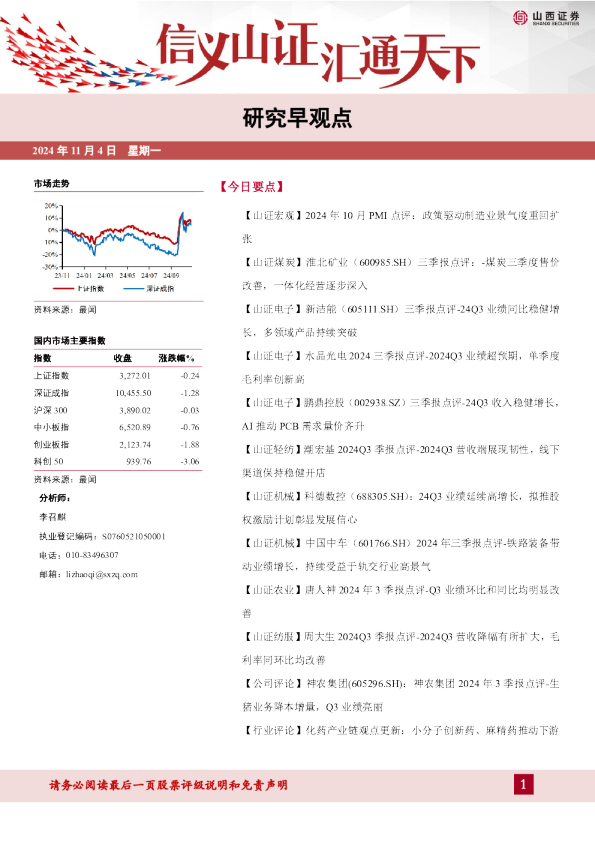Click the page number 1 badge
Image resolution: width=595 pixels, height=842 pixels.
(x=523, y=785)
